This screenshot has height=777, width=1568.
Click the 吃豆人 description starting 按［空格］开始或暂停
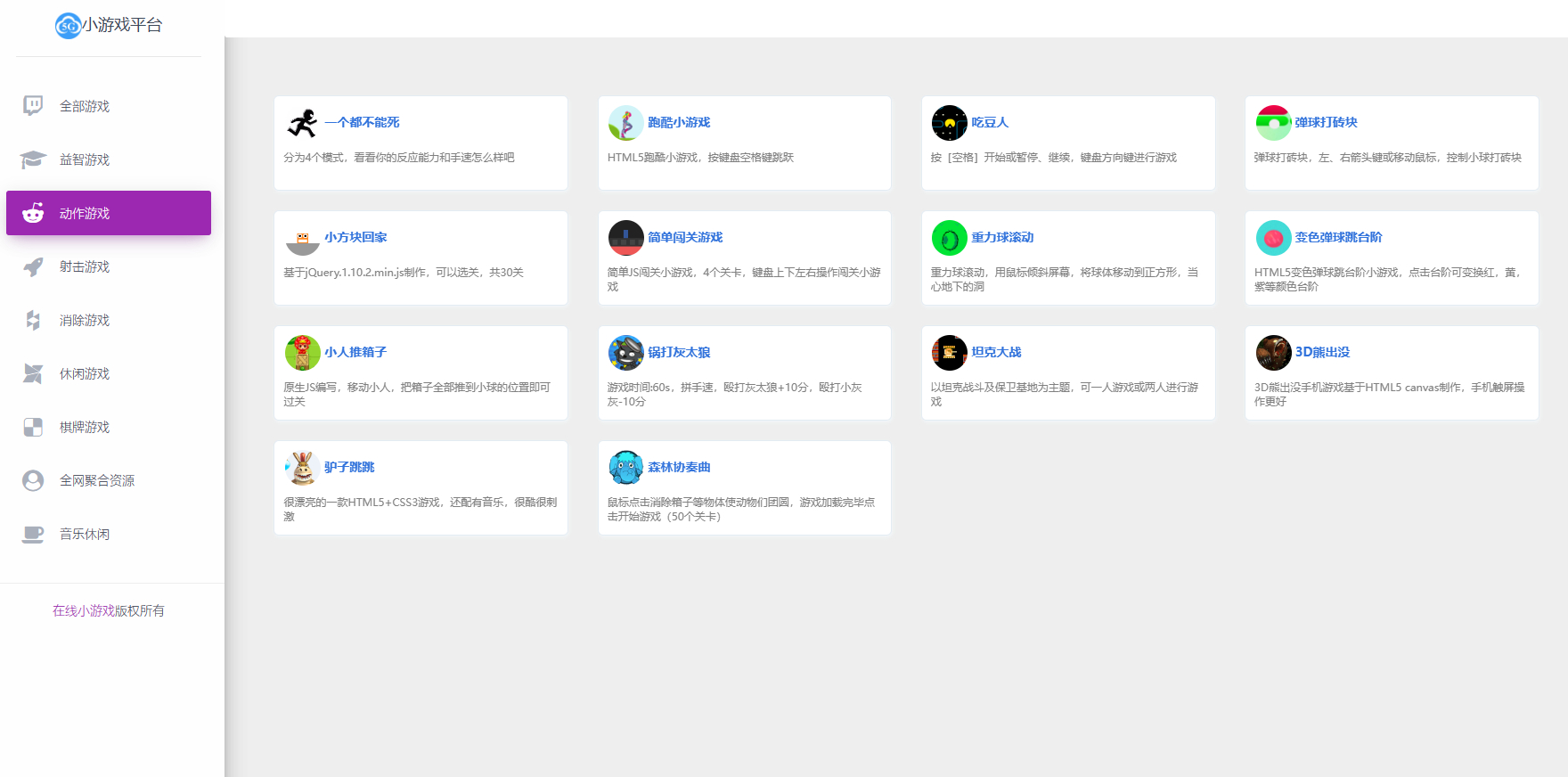1054,158
